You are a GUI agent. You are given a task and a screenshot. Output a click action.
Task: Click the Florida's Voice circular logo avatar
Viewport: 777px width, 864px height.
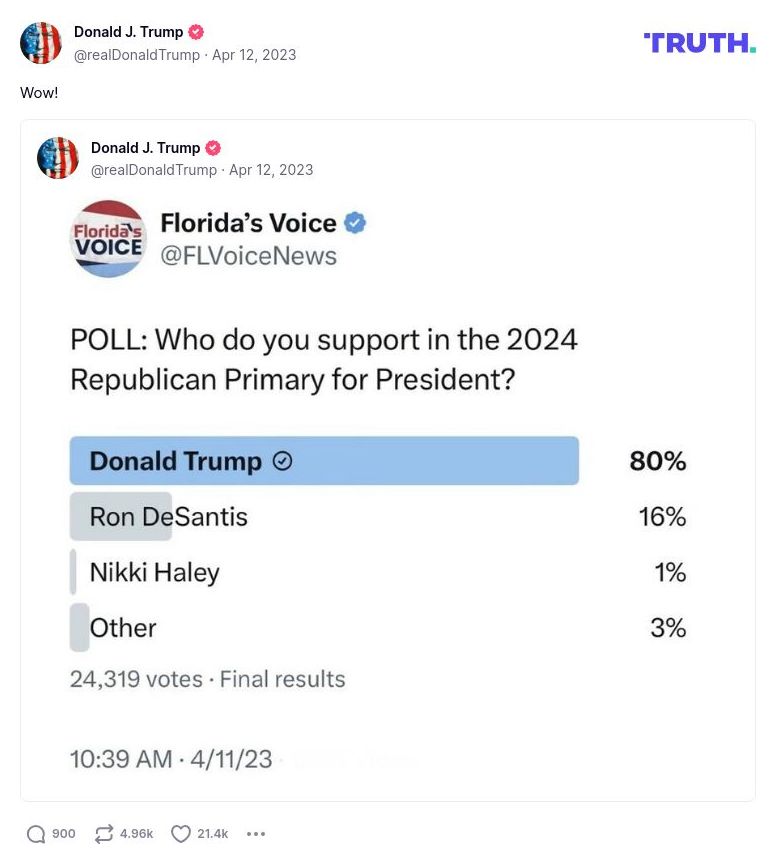pyautogui.click(x=108, y=239)
